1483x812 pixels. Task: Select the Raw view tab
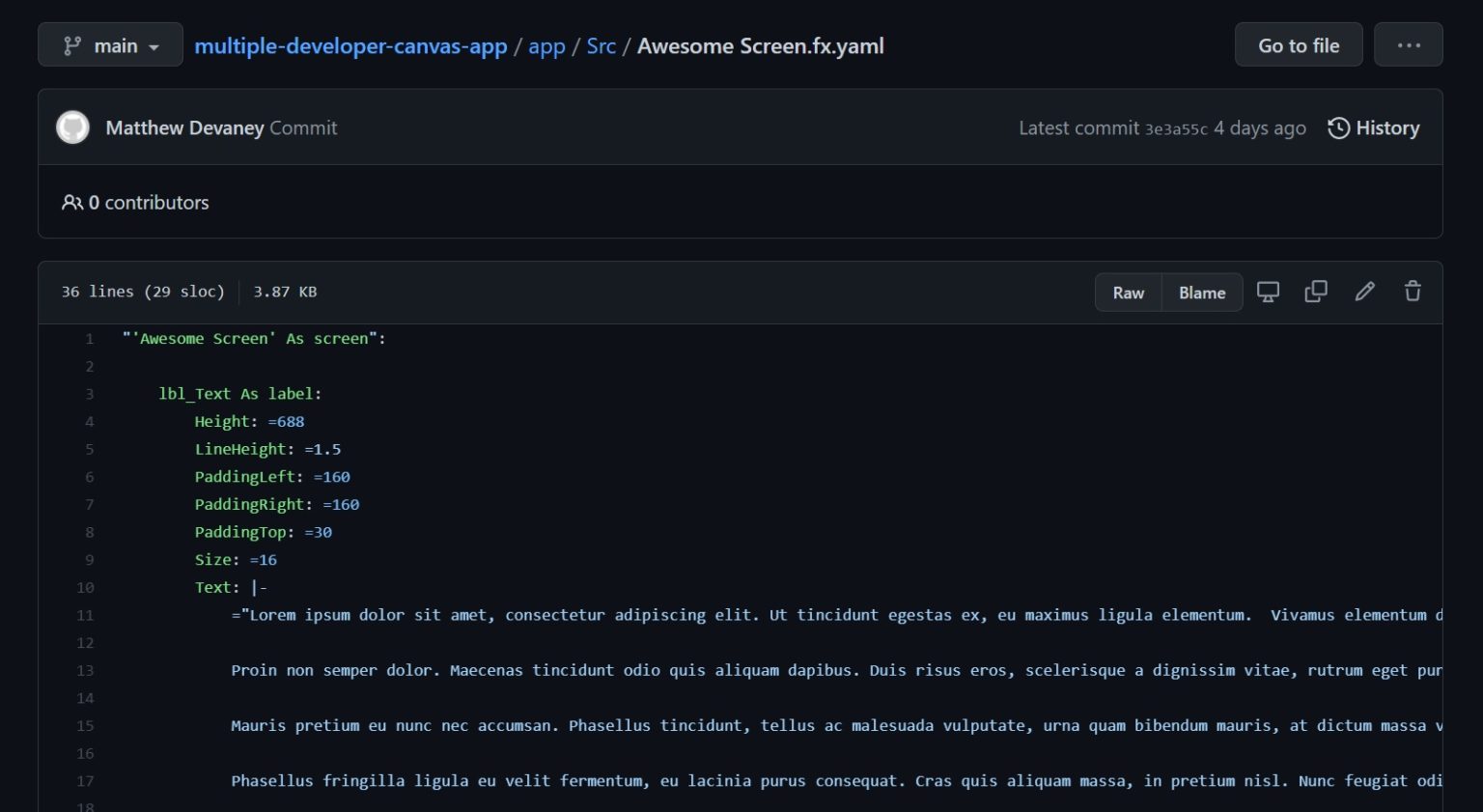click(x=1128, y=292)
